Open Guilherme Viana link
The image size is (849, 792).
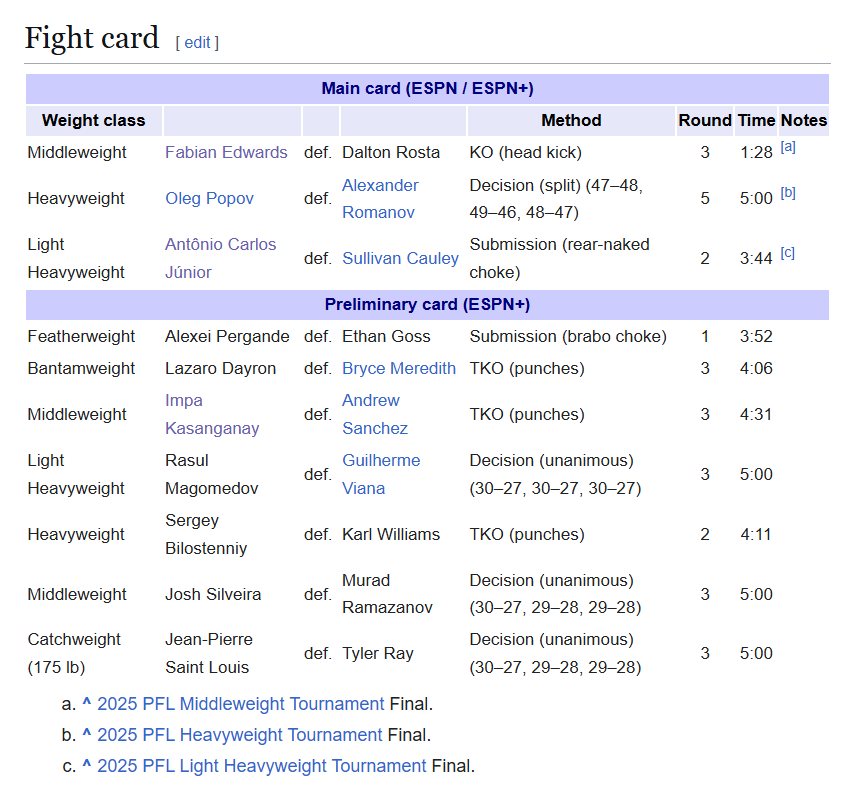pyautogui.click(x=381, y=474)
